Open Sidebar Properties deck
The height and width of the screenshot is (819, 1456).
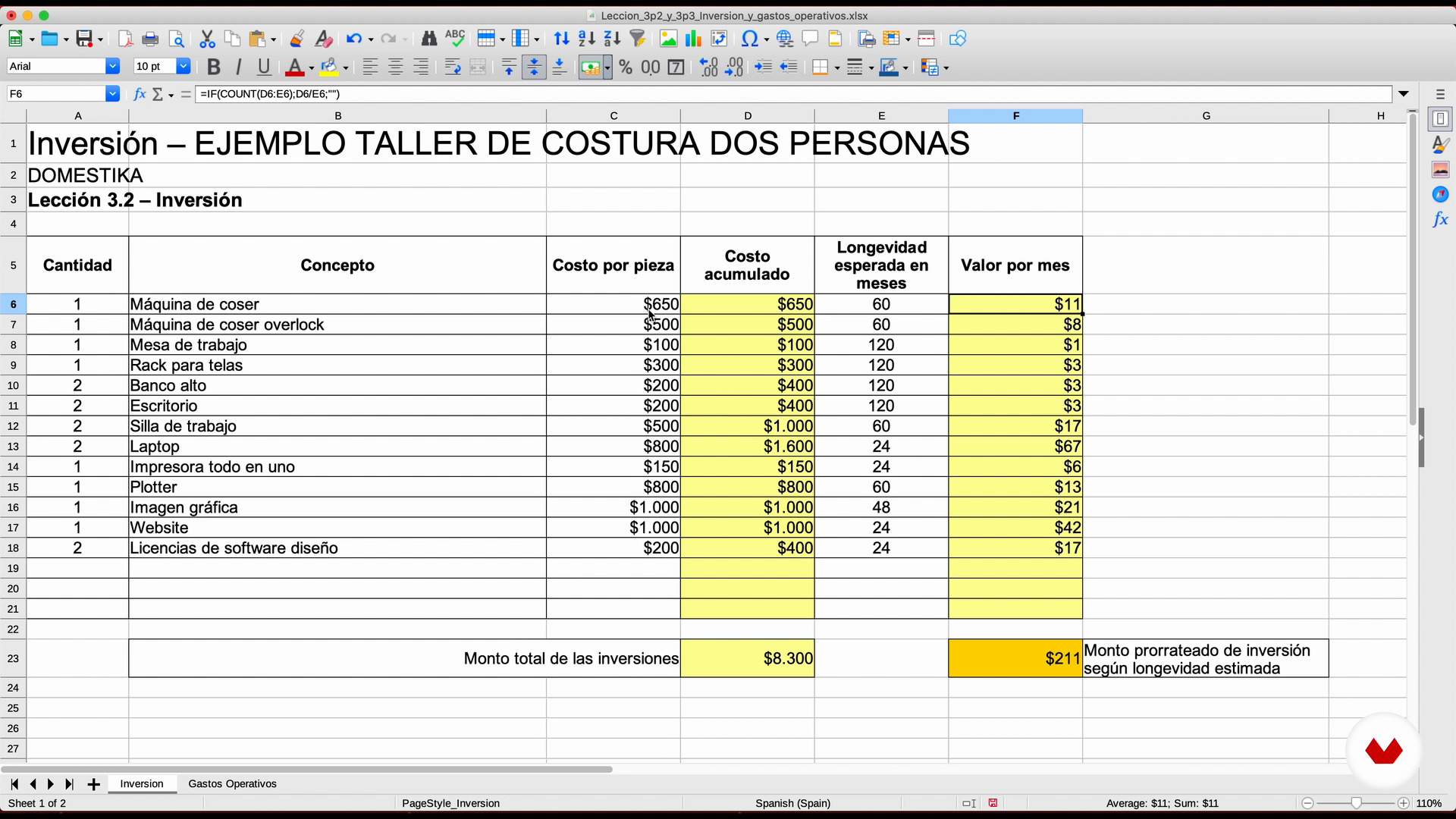click(1441, 119)
